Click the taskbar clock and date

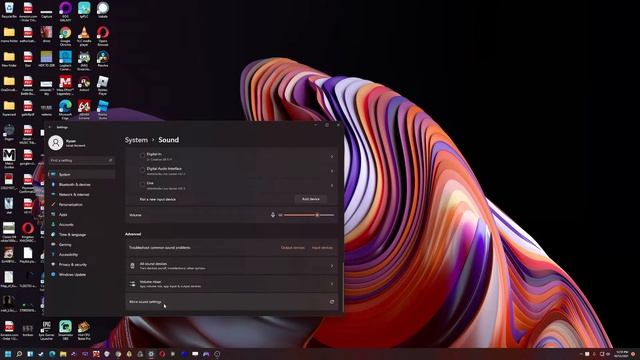click(x=622, y=354)
